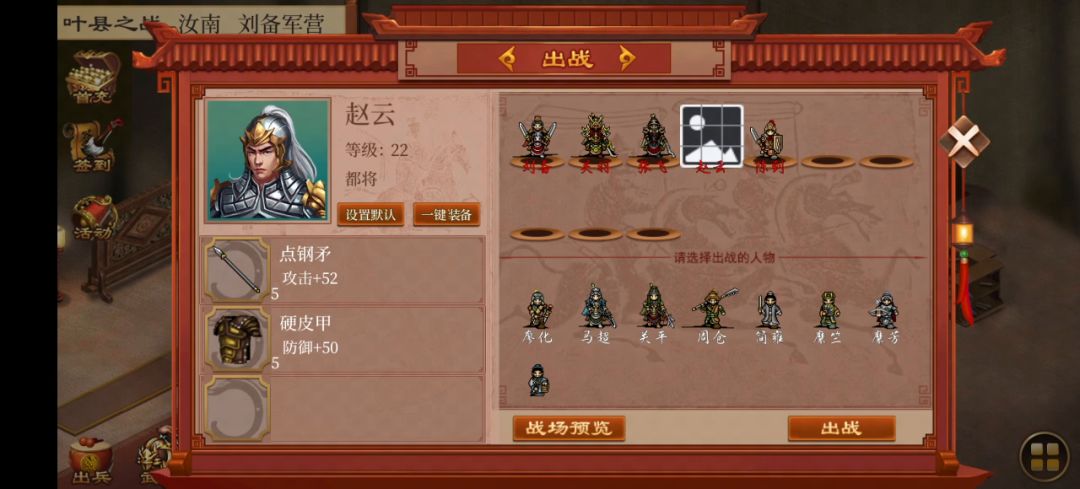Open the 首充 treasure chest icon
Screen dimensions: 1080x489
pos(92,77)
